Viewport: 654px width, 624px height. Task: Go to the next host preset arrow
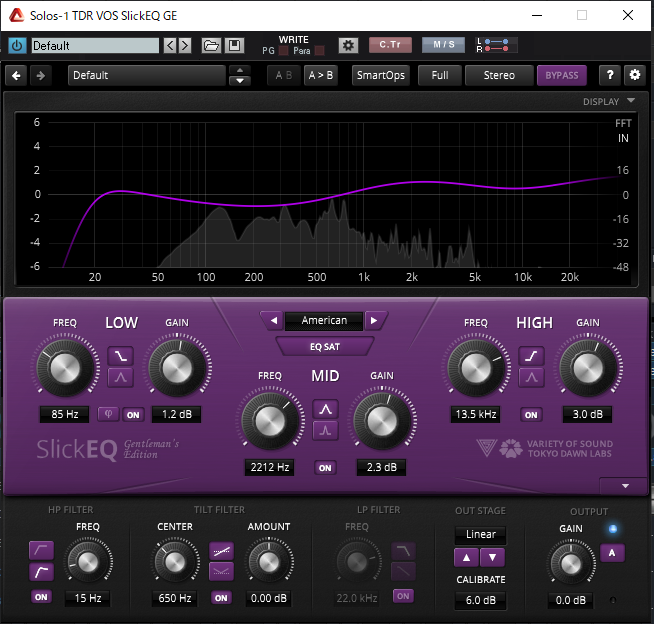pyautogui.click(x=185, y=45)
